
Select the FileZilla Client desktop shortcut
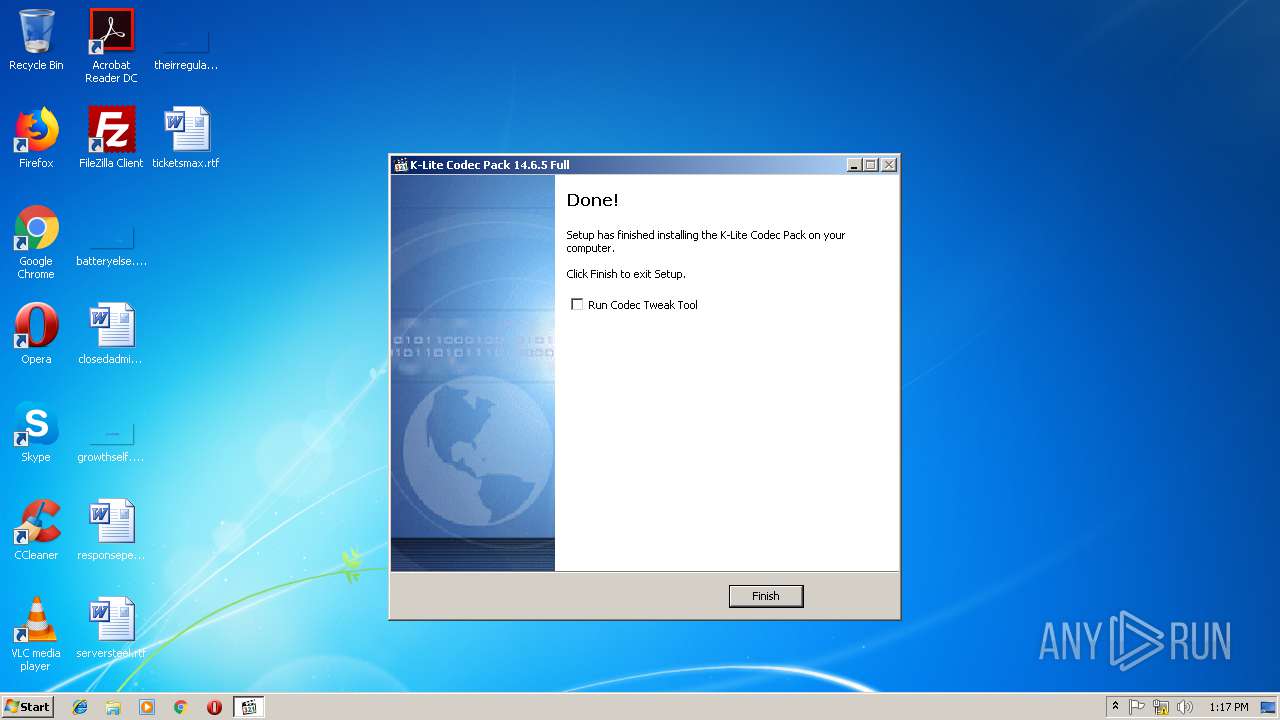tap(111, 138)
